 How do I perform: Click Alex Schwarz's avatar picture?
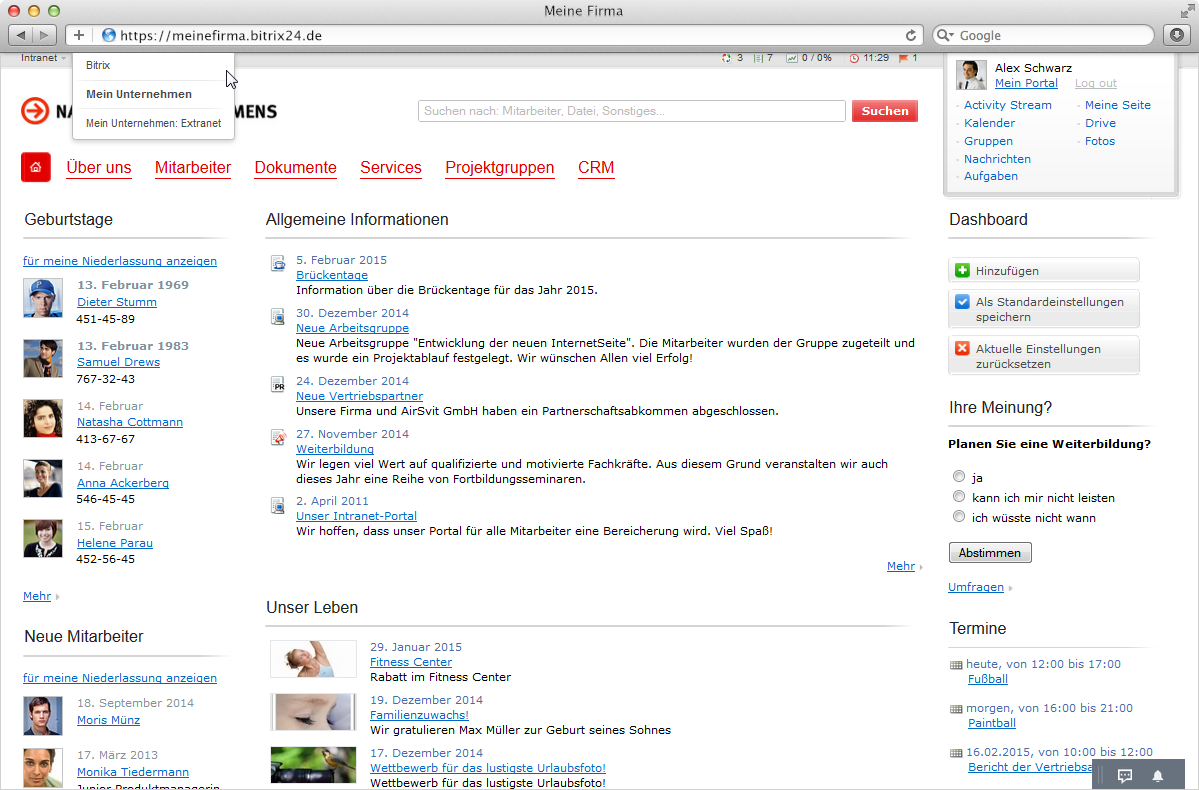971,75
